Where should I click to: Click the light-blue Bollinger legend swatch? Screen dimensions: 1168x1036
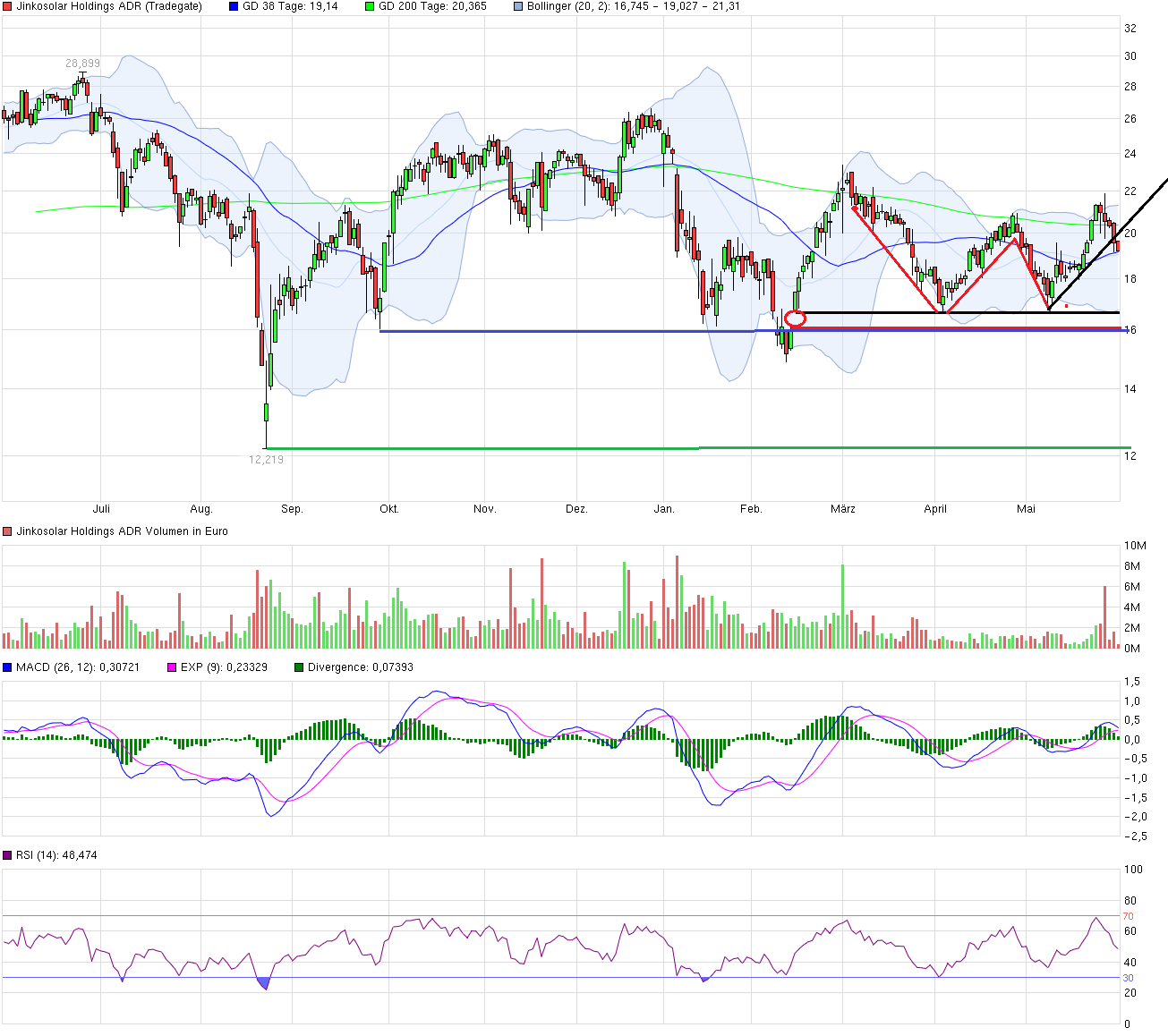tap(518, 6)
